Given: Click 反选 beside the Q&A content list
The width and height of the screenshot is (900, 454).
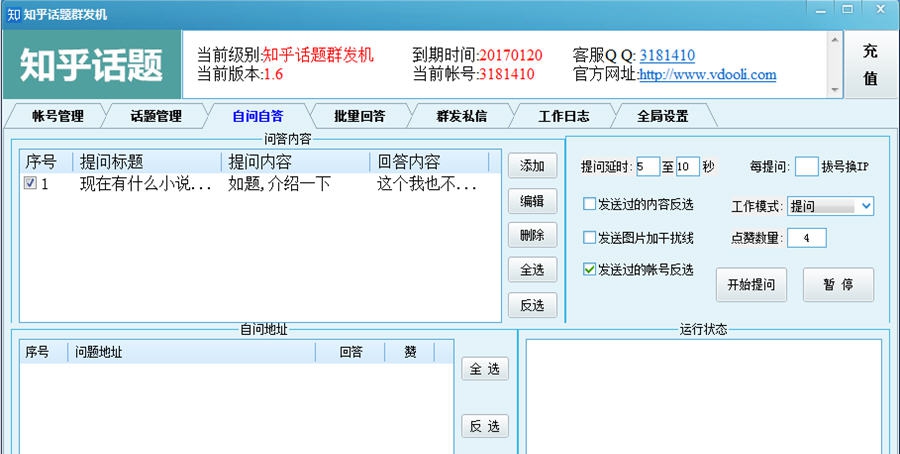Looking at the screenshot, I should [x=532, y=305].
